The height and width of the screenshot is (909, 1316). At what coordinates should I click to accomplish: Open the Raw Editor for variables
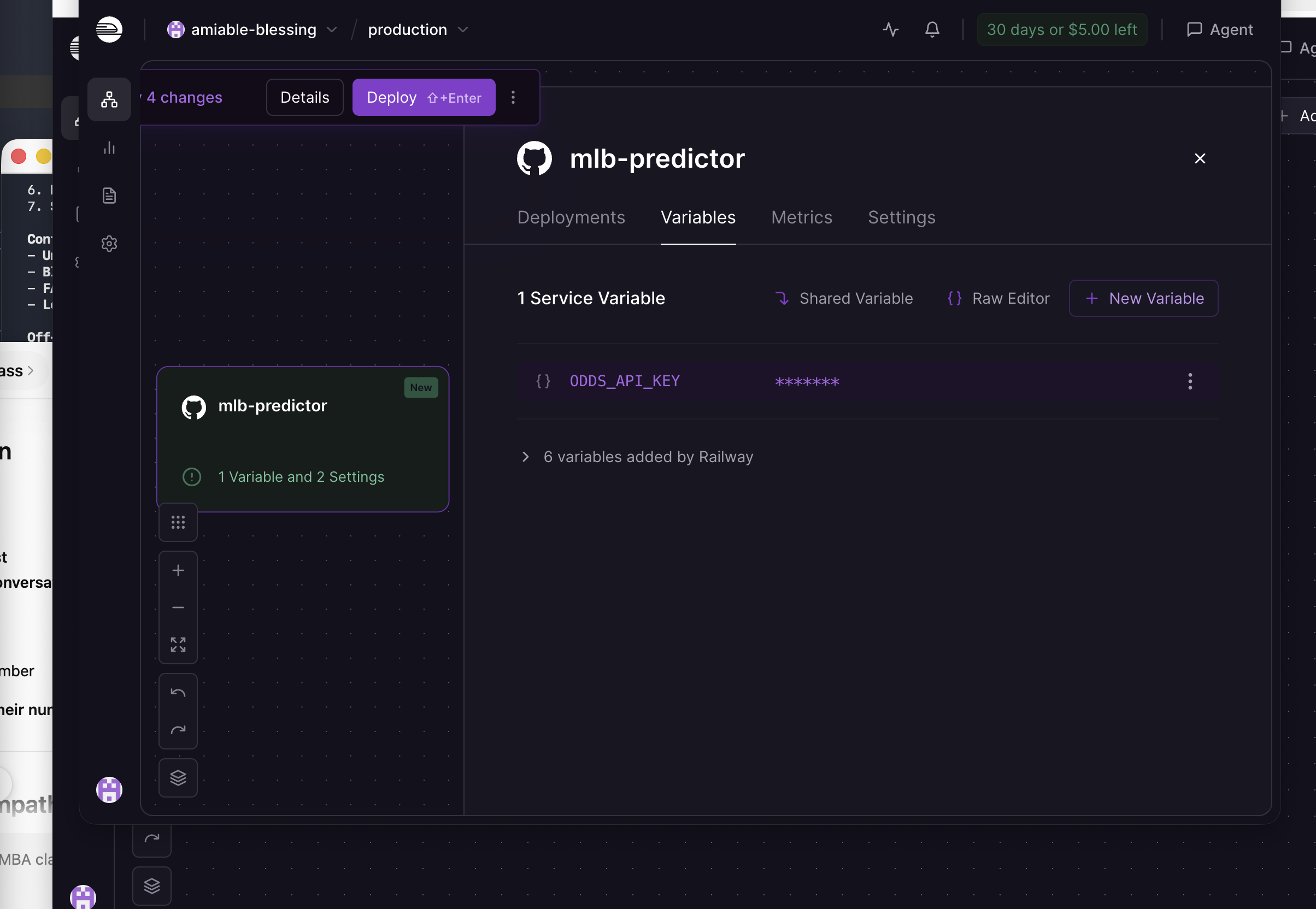(997, 298)
